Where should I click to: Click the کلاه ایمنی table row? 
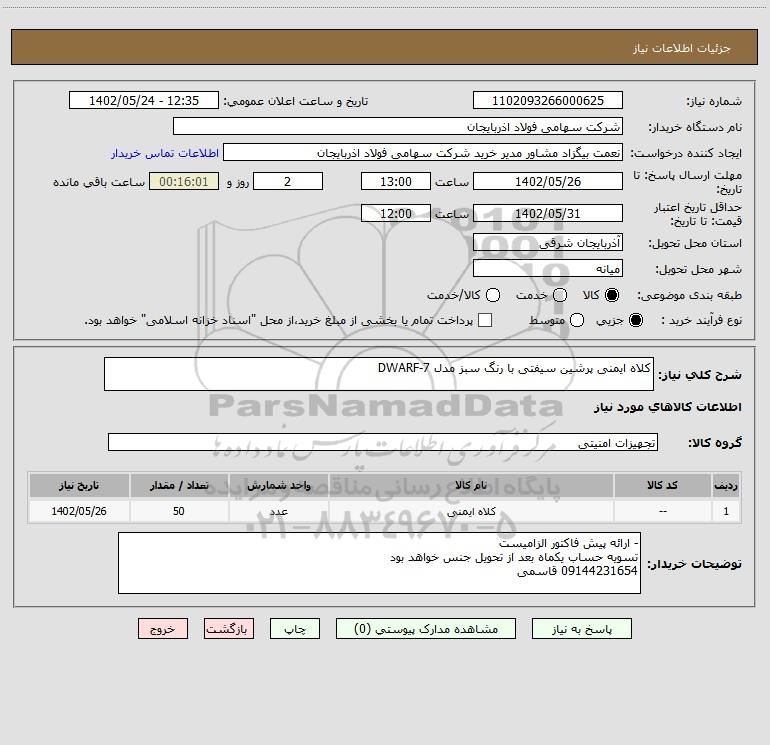coord(385,511)
